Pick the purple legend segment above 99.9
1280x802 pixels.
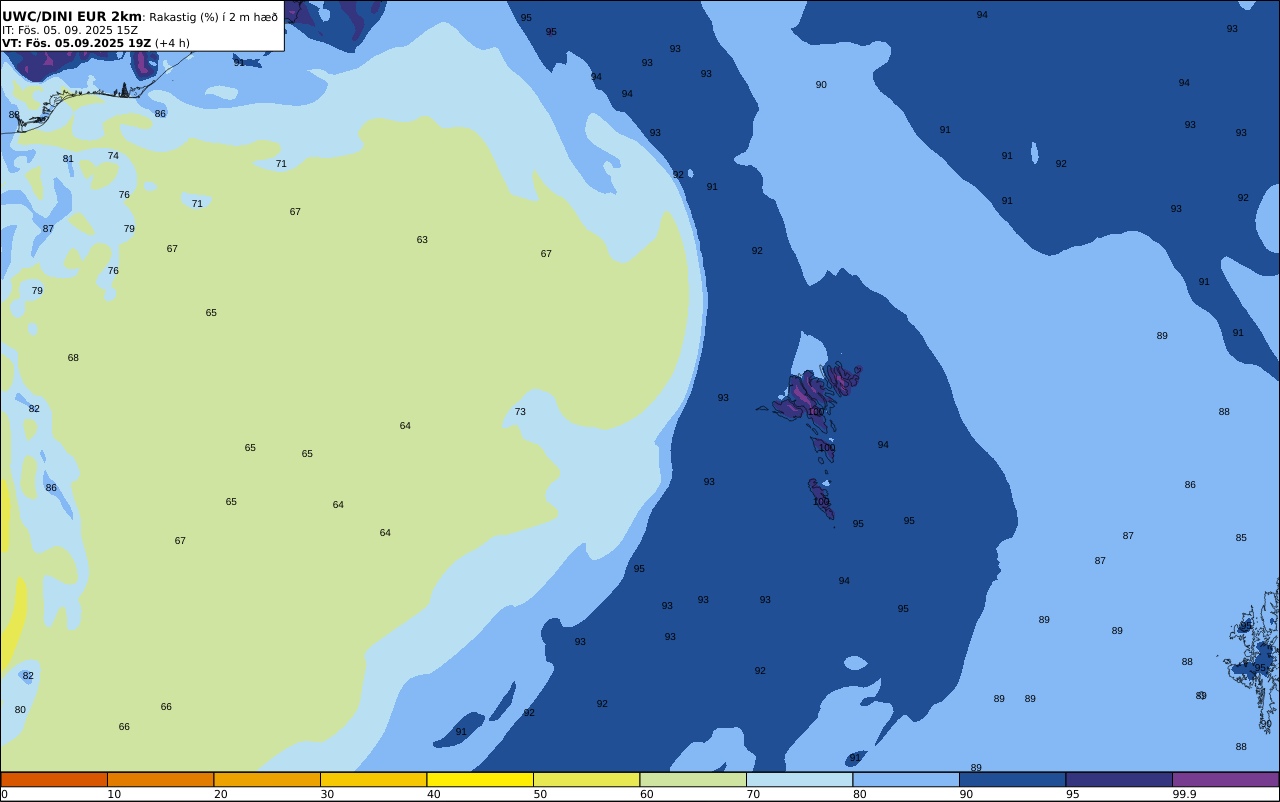coord(1225,779)
